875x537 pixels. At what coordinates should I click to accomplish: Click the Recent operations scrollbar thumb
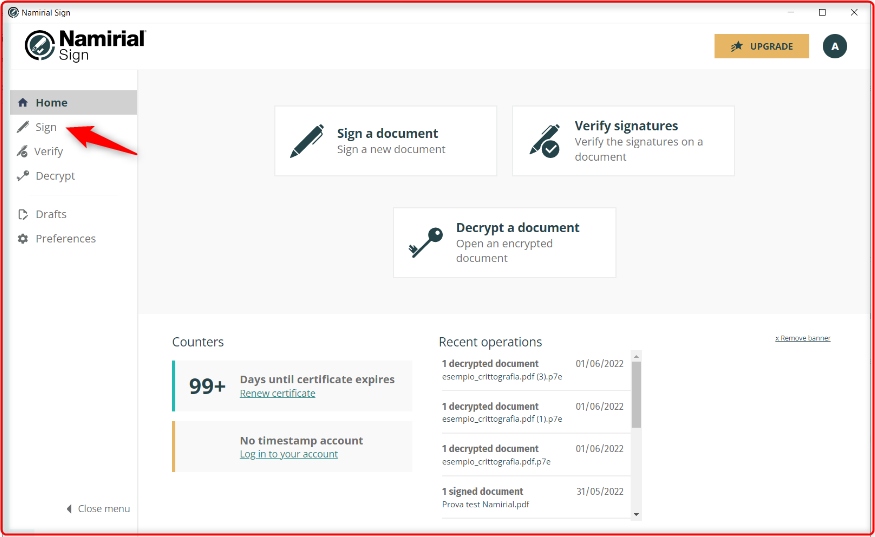(x=636, y=395)
